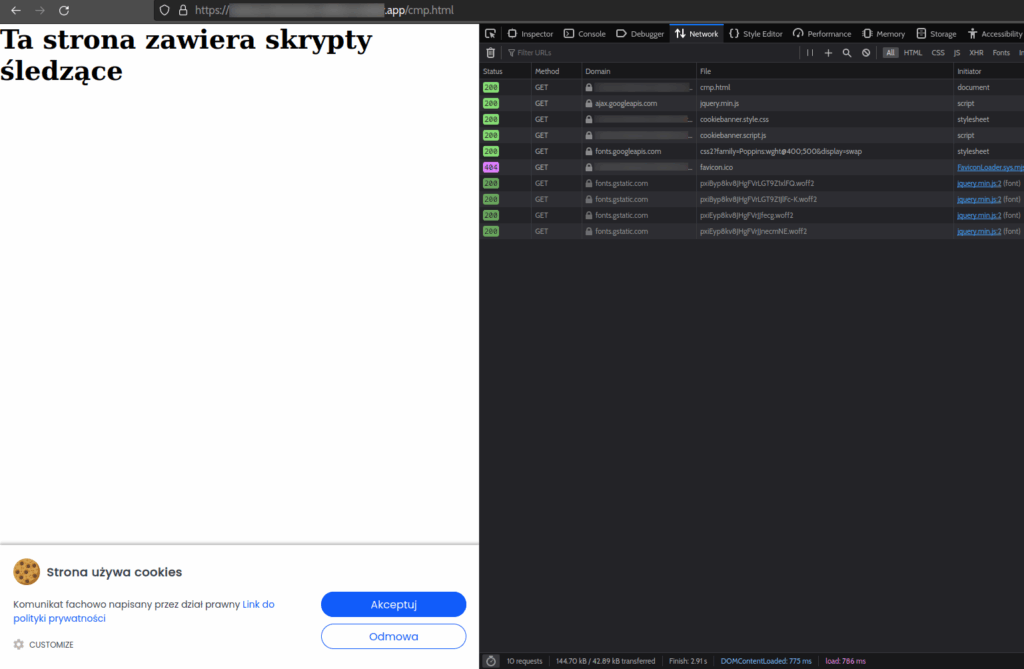Viewport: 1024px width, 669px height.
Task: Sort by the Domain column header
Action: (638, 71)
